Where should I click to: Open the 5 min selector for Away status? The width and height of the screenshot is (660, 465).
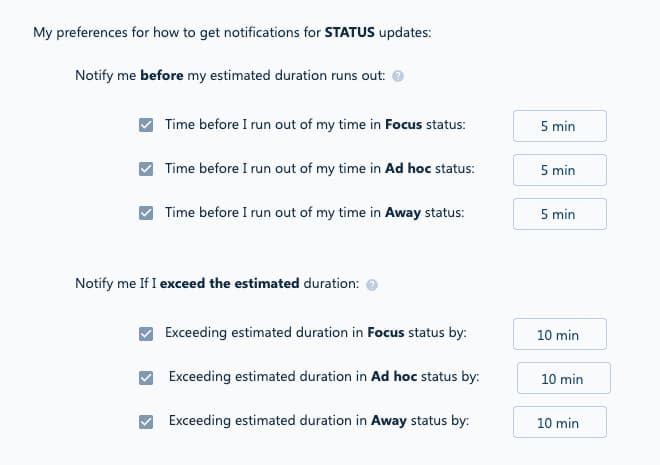click(560, 214)
